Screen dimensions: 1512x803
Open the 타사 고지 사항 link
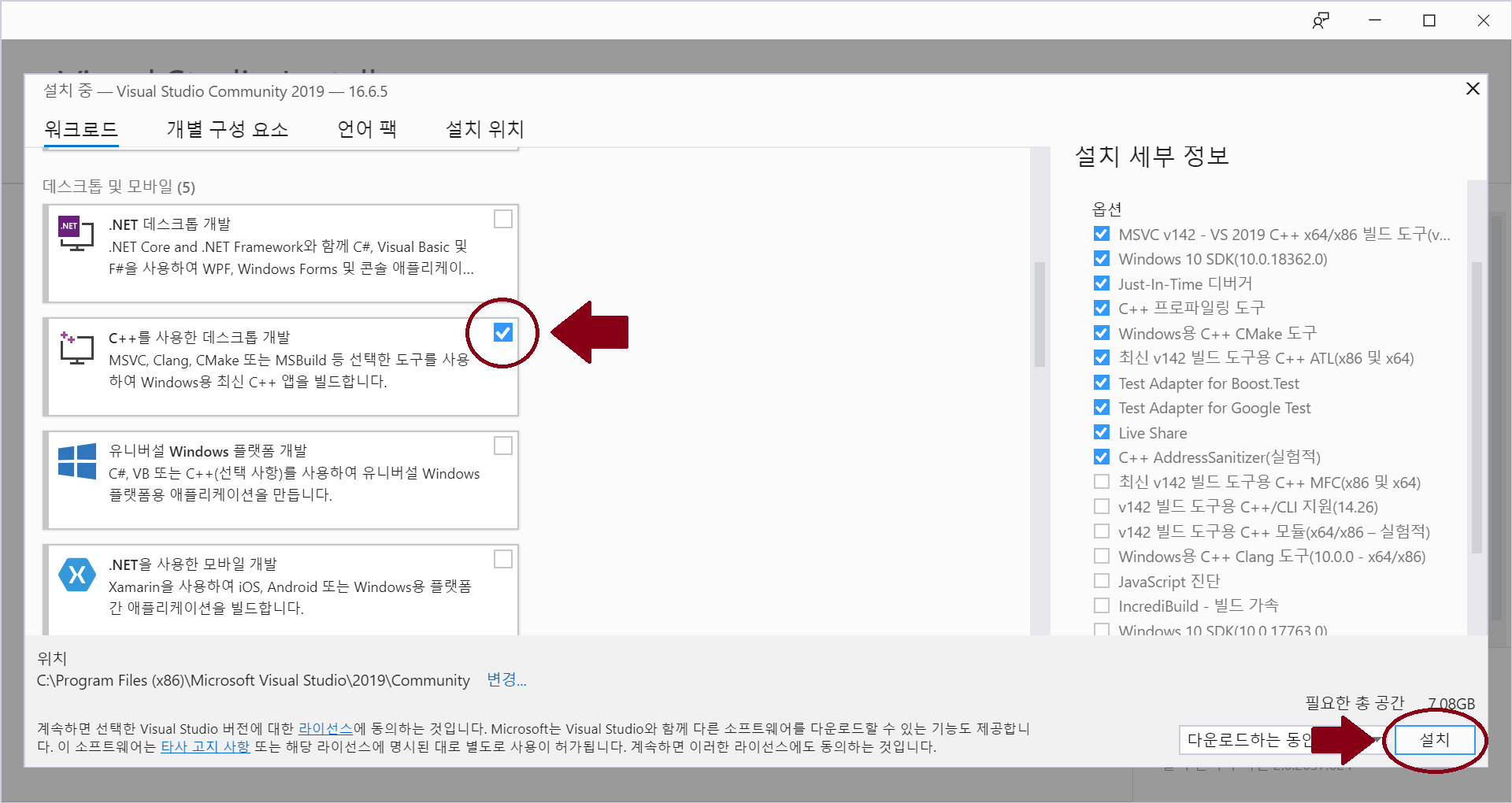coord(205,746)
